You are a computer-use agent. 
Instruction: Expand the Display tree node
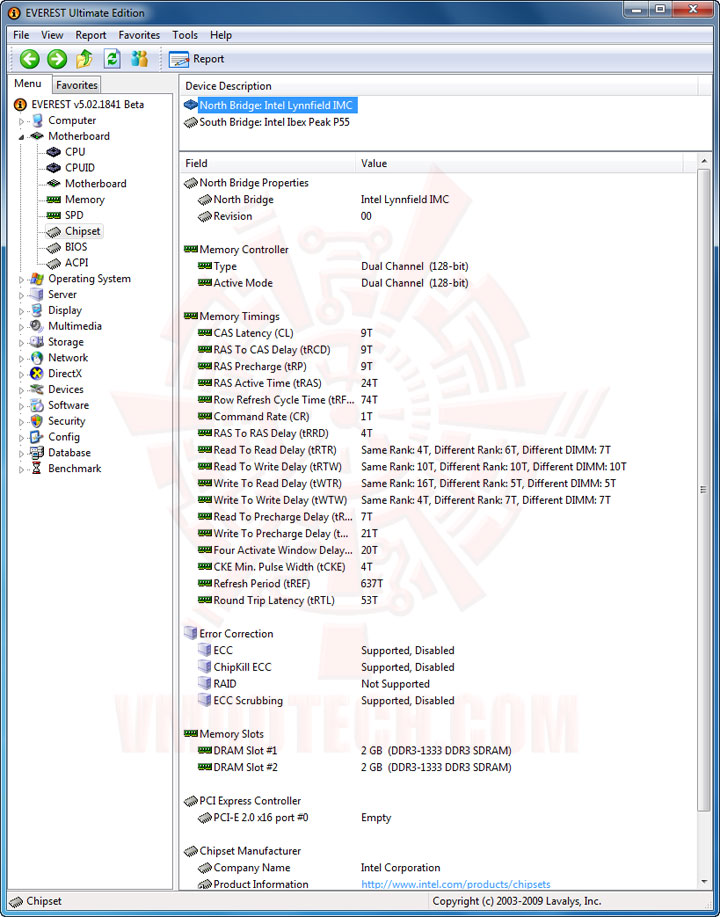pyautogui.click(x=22, y=311)
